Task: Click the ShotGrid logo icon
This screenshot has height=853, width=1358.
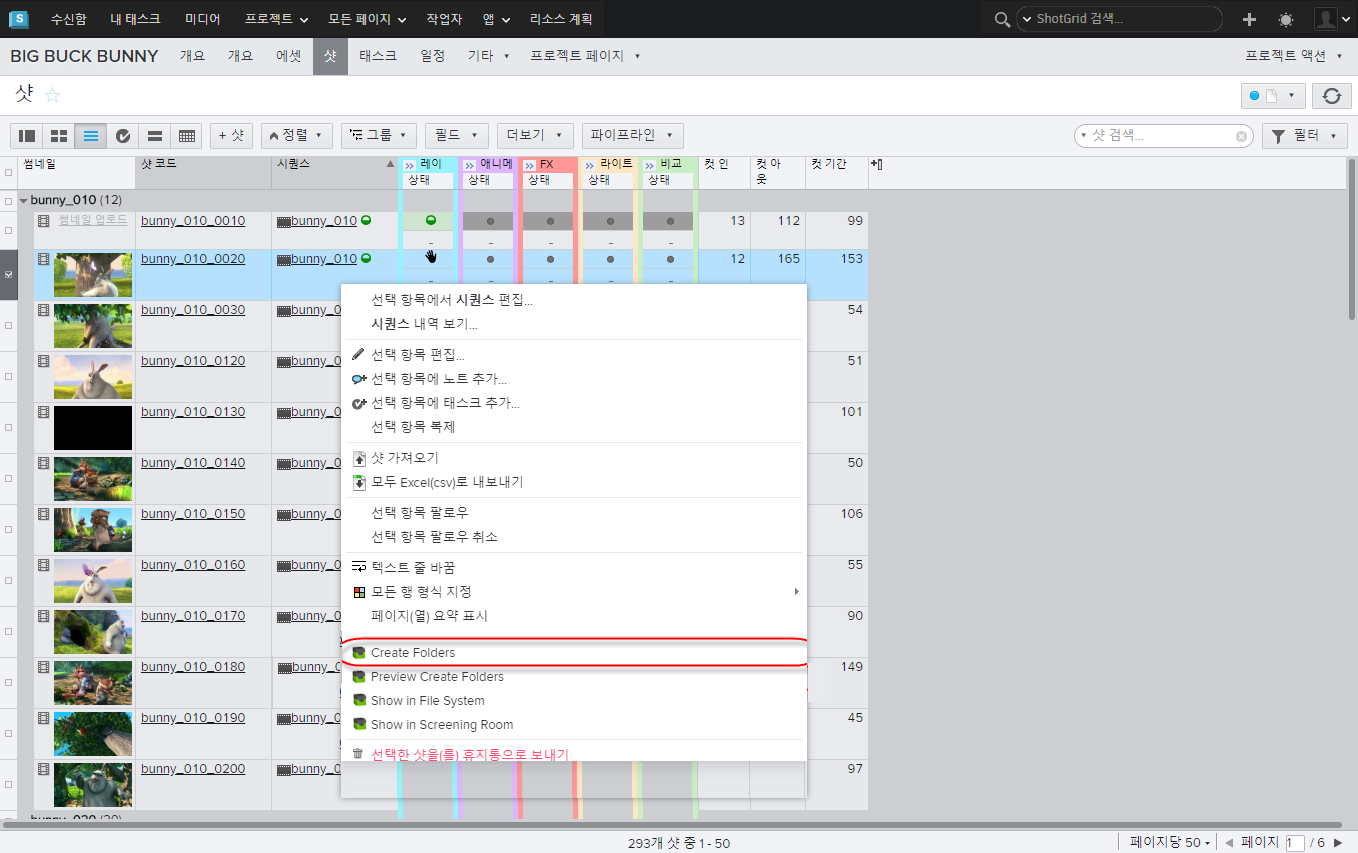Action: 18,19
